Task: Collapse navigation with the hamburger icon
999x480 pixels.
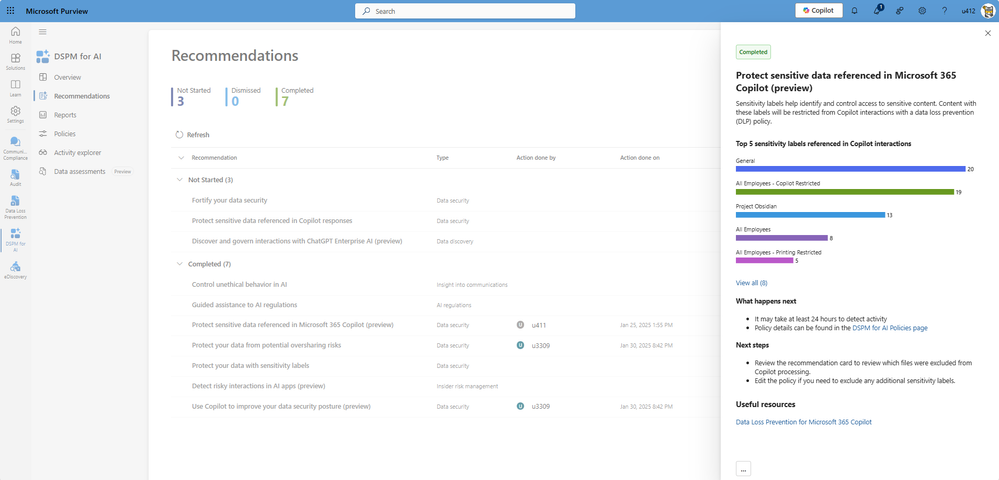Action: (43, 32)
